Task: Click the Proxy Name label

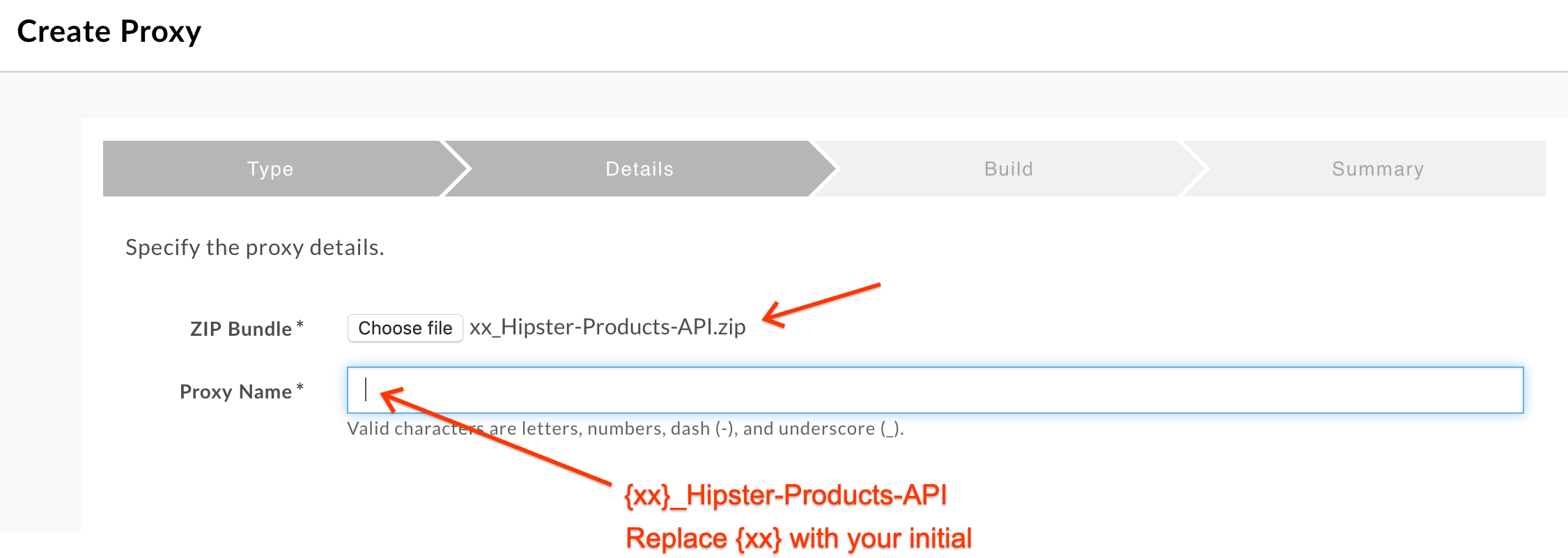Action: [x=235, y=392]
